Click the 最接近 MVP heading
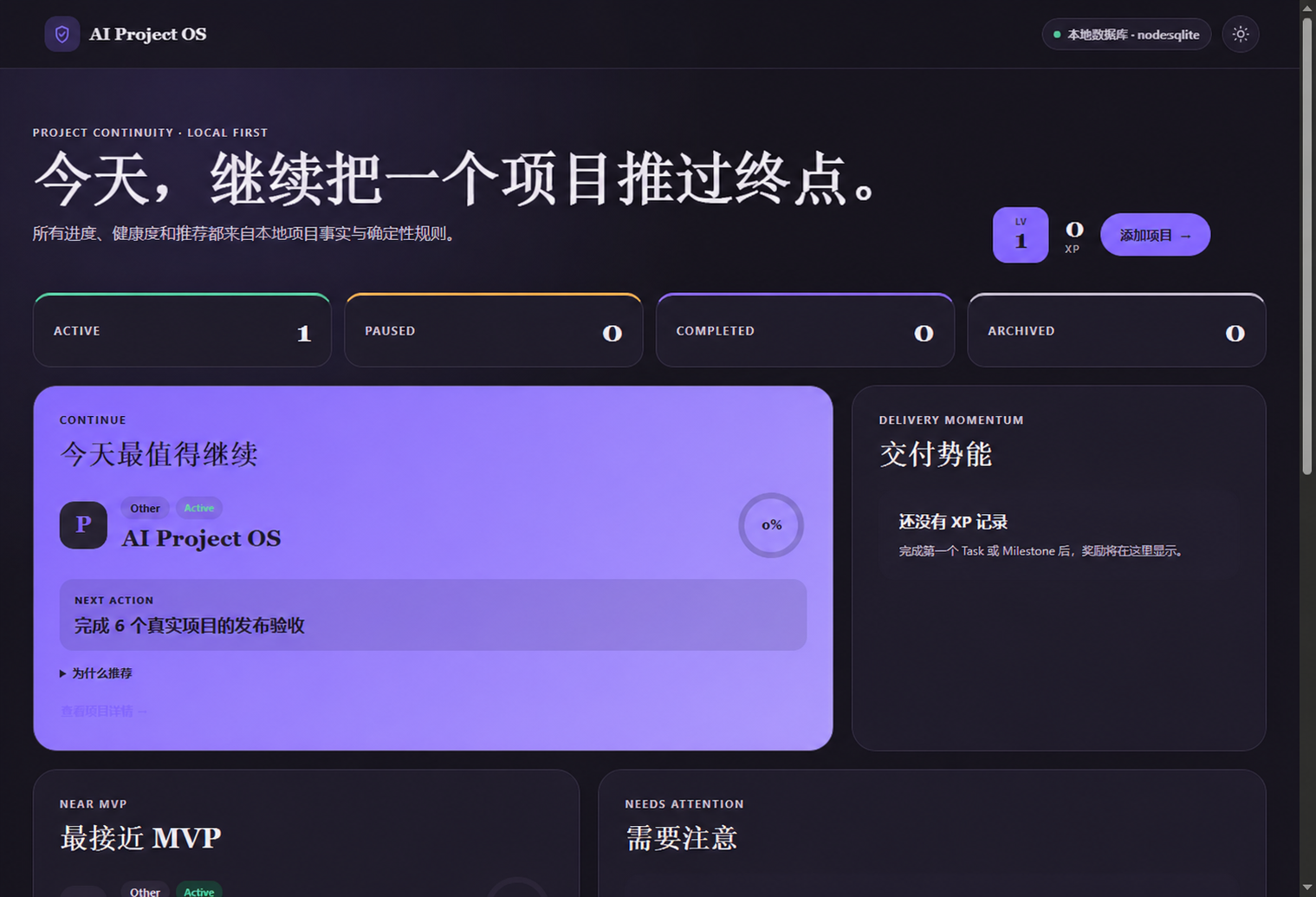Viewport: 1316px width, 897px height. coord(140,838)
